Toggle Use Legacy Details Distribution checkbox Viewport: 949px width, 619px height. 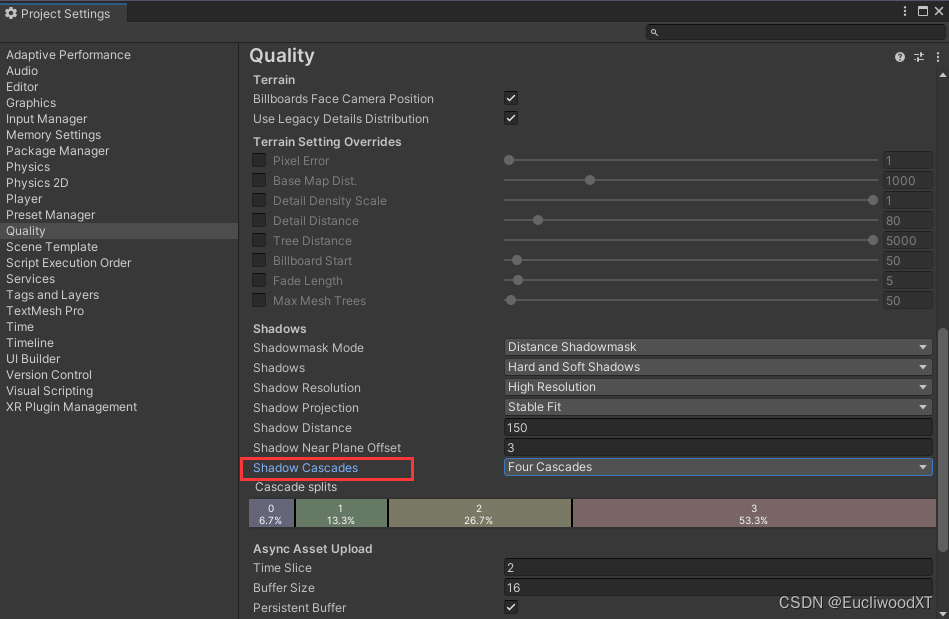pos(511,118)
